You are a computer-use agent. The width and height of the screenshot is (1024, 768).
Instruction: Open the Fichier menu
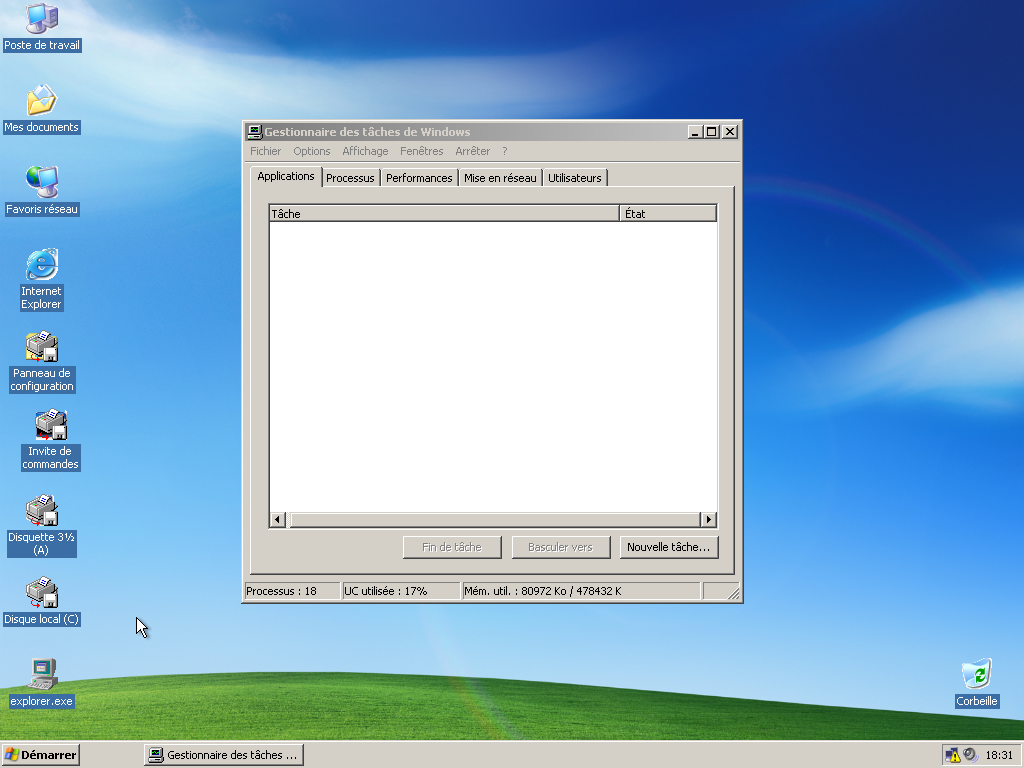click(x=266, y=151)
